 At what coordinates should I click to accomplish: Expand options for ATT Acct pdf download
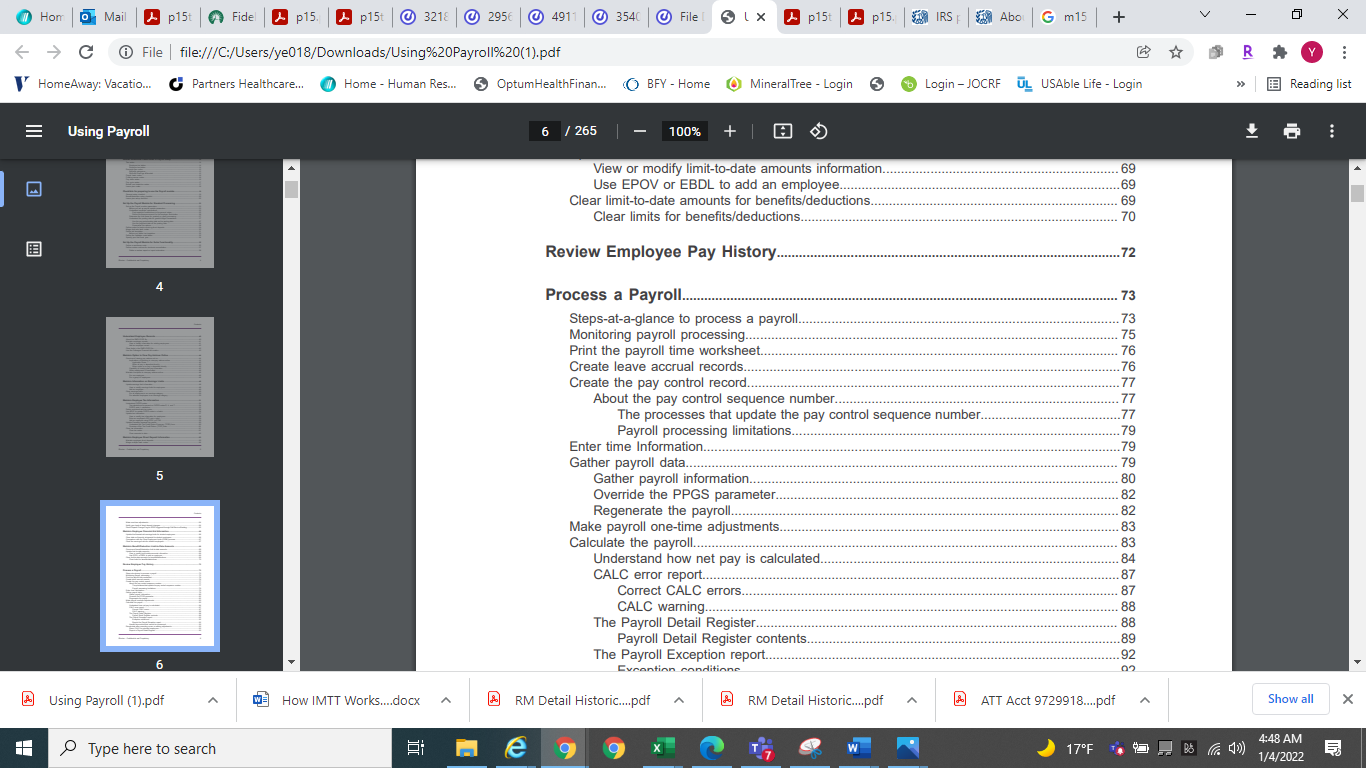[x=1145, y=700]
